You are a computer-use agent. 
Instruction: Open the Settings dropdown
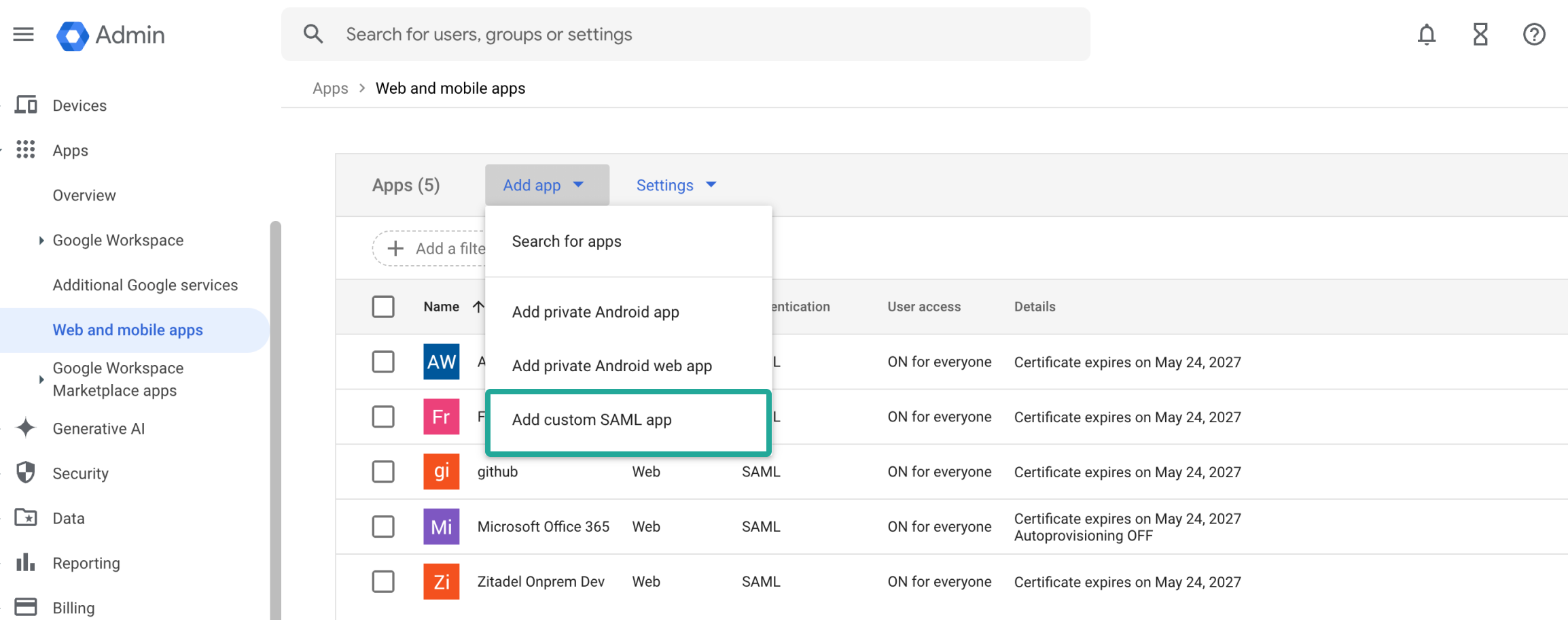(677, 185)
